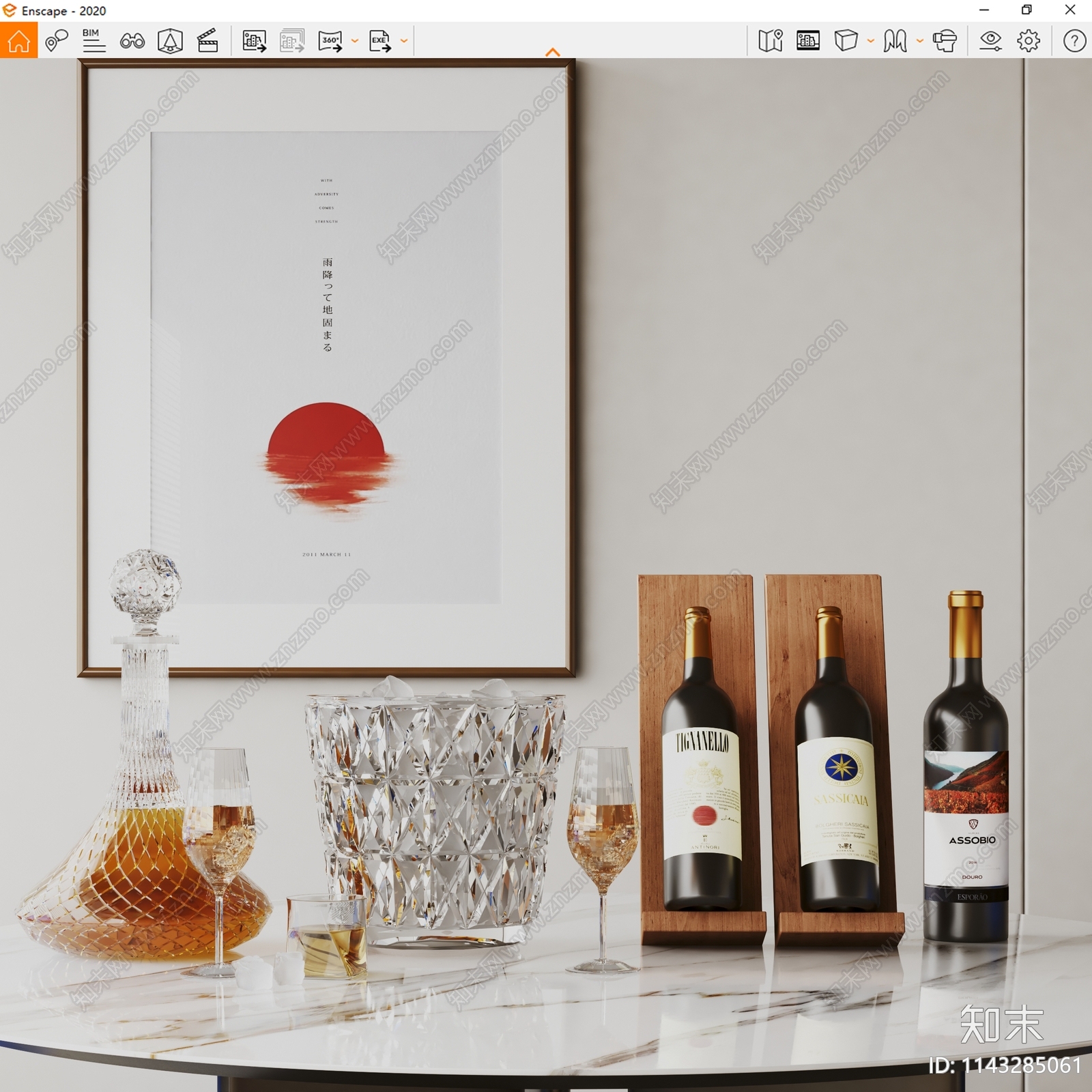1092x1092 pixels.
Task: Click the screenshot export icon
Action: [x=255, y=41]
